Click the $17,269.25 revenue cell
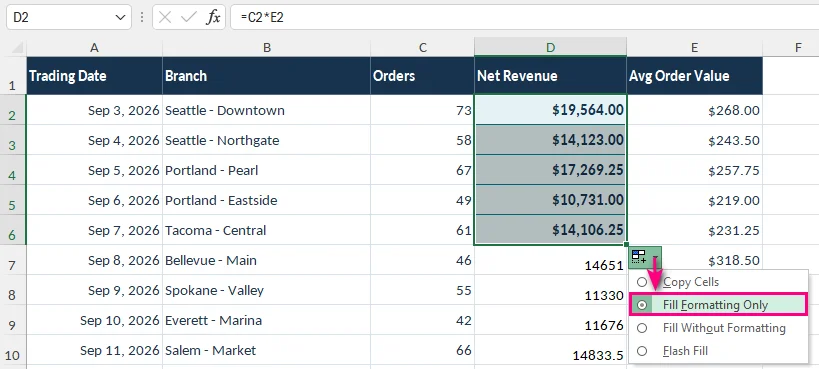The height and width of the screenshot is (369, 819). point(551,170)
